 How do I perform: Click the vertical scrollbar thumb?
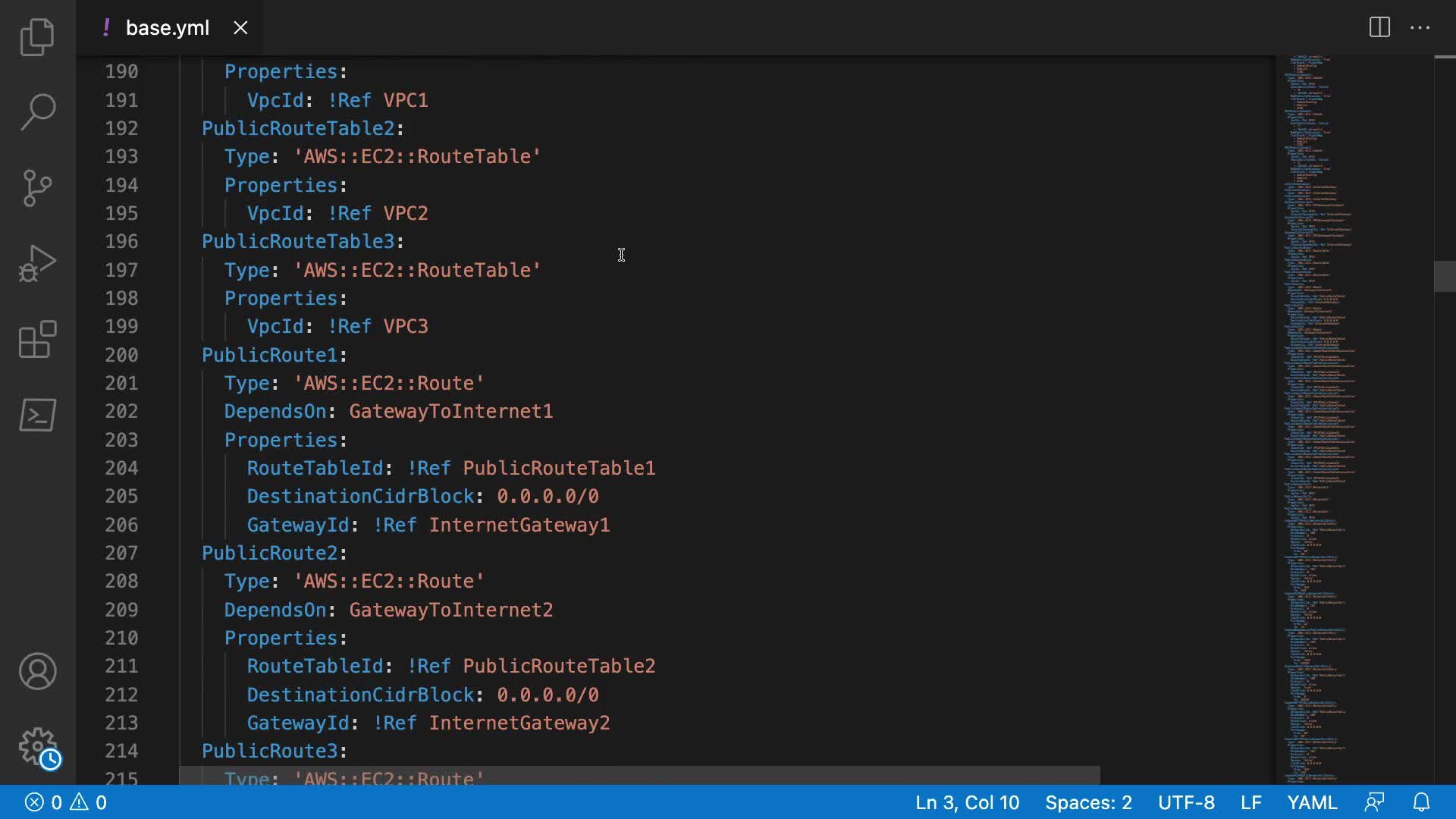pos(1444,276)
